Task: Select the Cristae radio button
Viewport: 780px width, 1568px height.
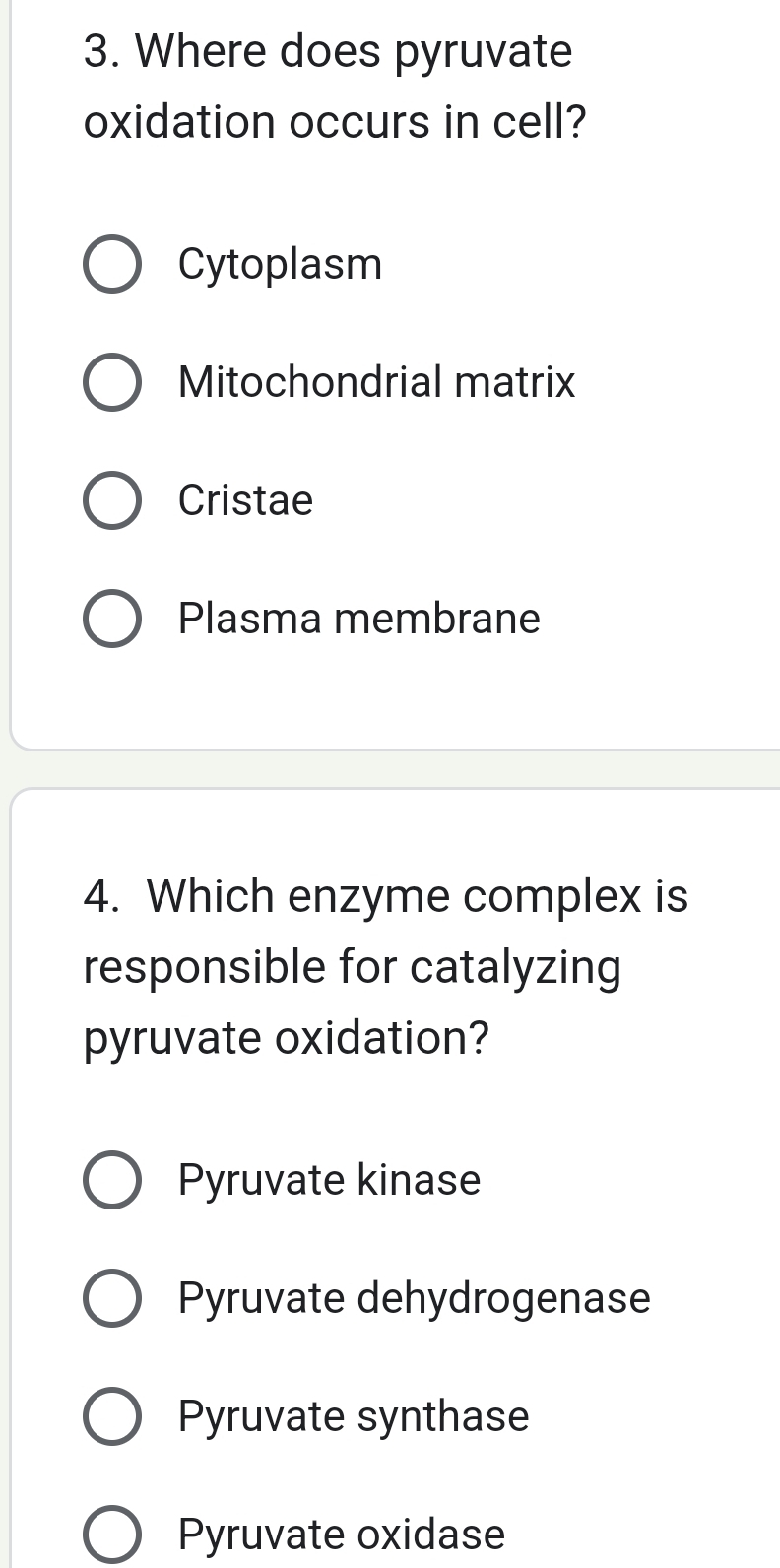Action: pos(111,500)
